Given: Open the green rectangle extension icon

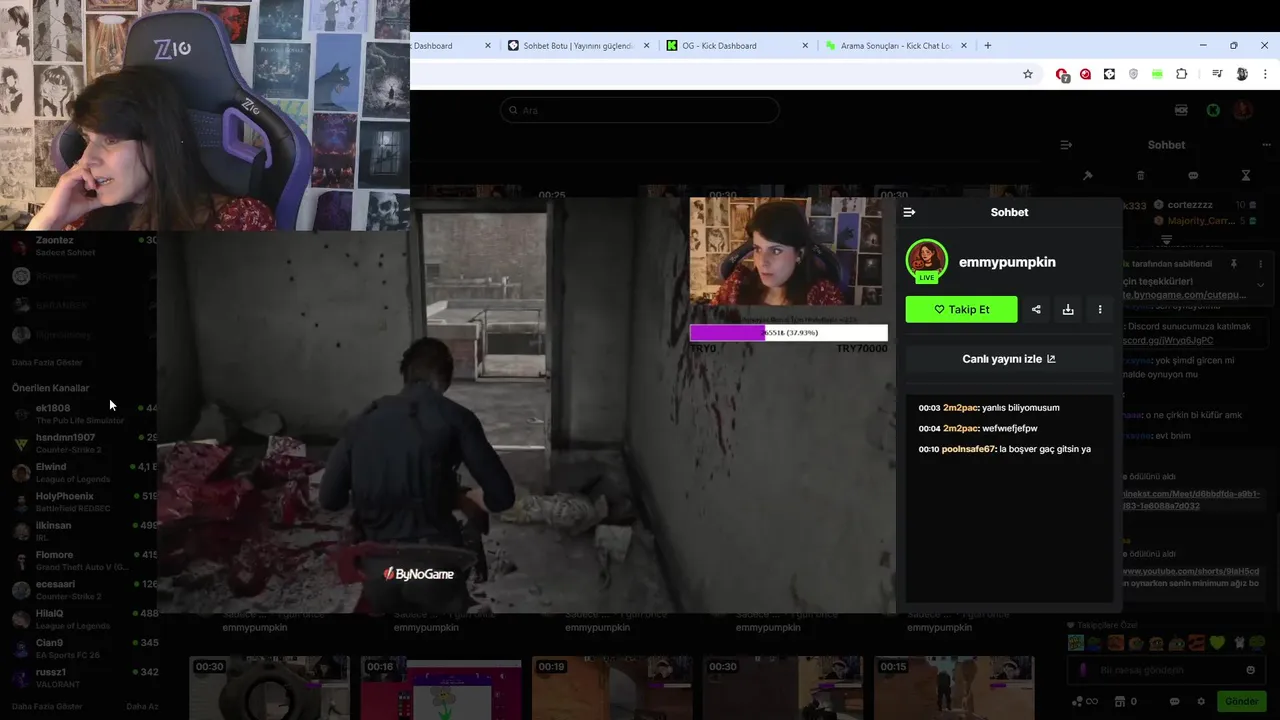Looking at the screenshot, I should pos(1157,74).
